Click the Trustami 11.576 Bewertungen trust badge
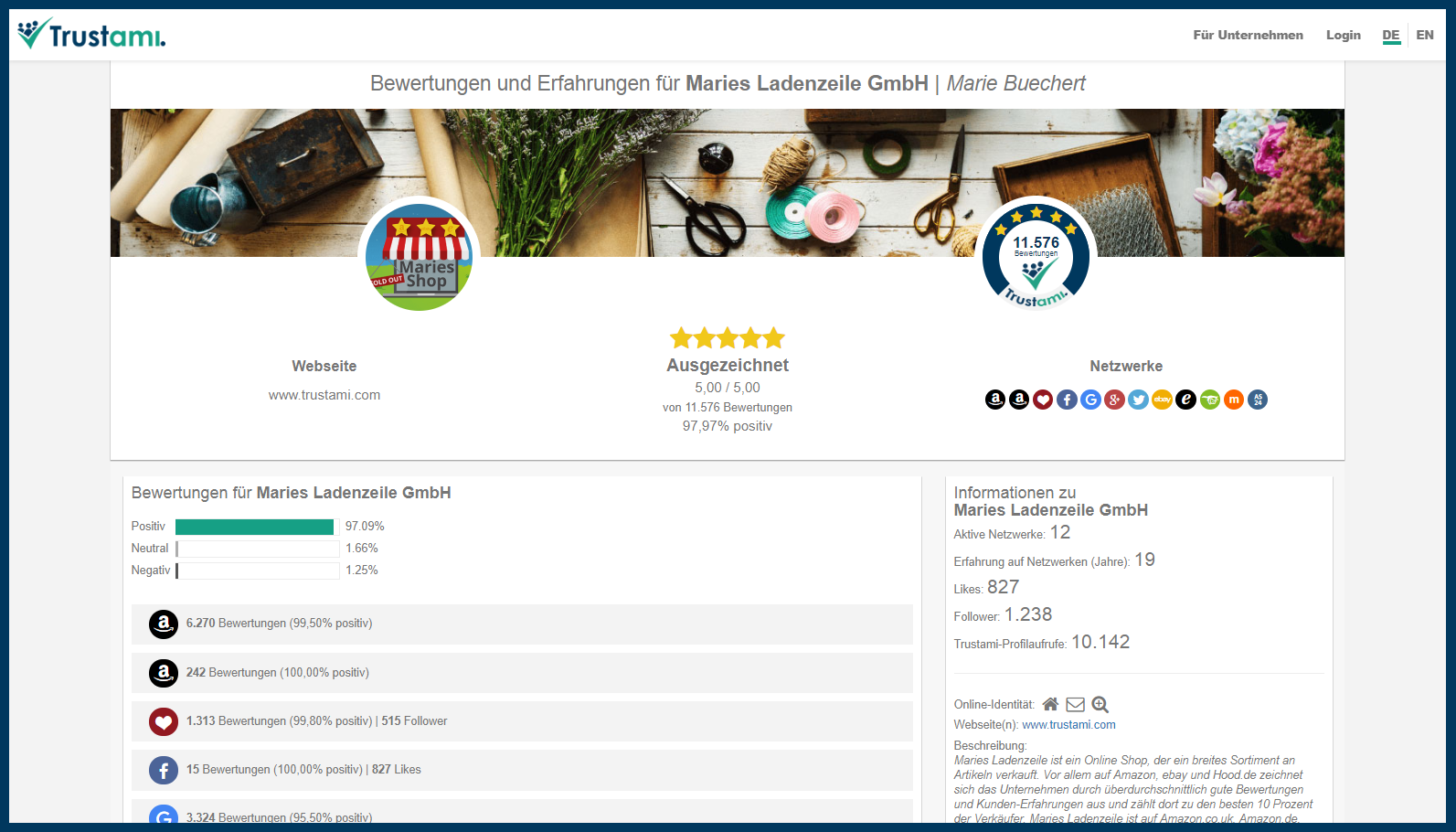 pos(1036,256)
